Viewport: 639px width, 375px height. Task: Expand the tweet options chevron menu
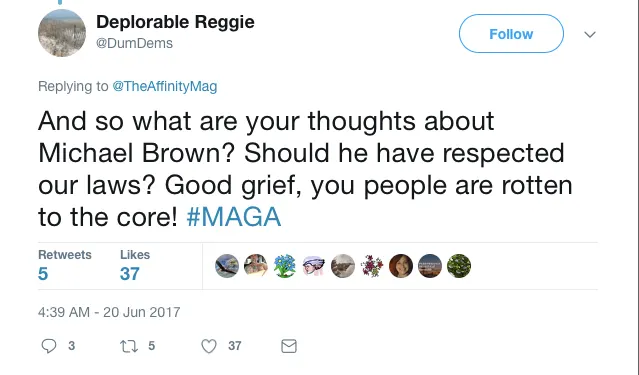point(590,35)
